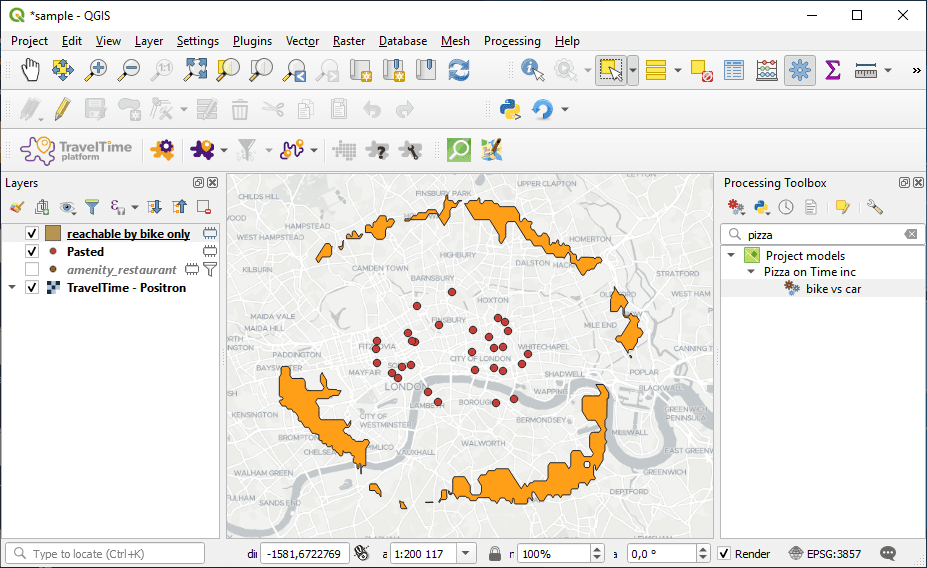Image resolution: width=927 pixels, height=568 pixels.
Task: Click the Zoom Full extent icon
Action: (x=195, y=70)
